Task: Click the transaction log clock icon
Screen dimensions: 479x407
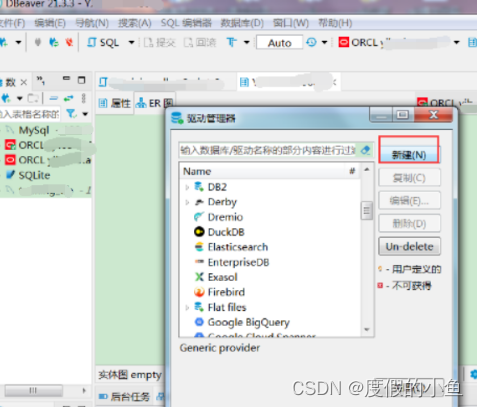Action: 311,42
